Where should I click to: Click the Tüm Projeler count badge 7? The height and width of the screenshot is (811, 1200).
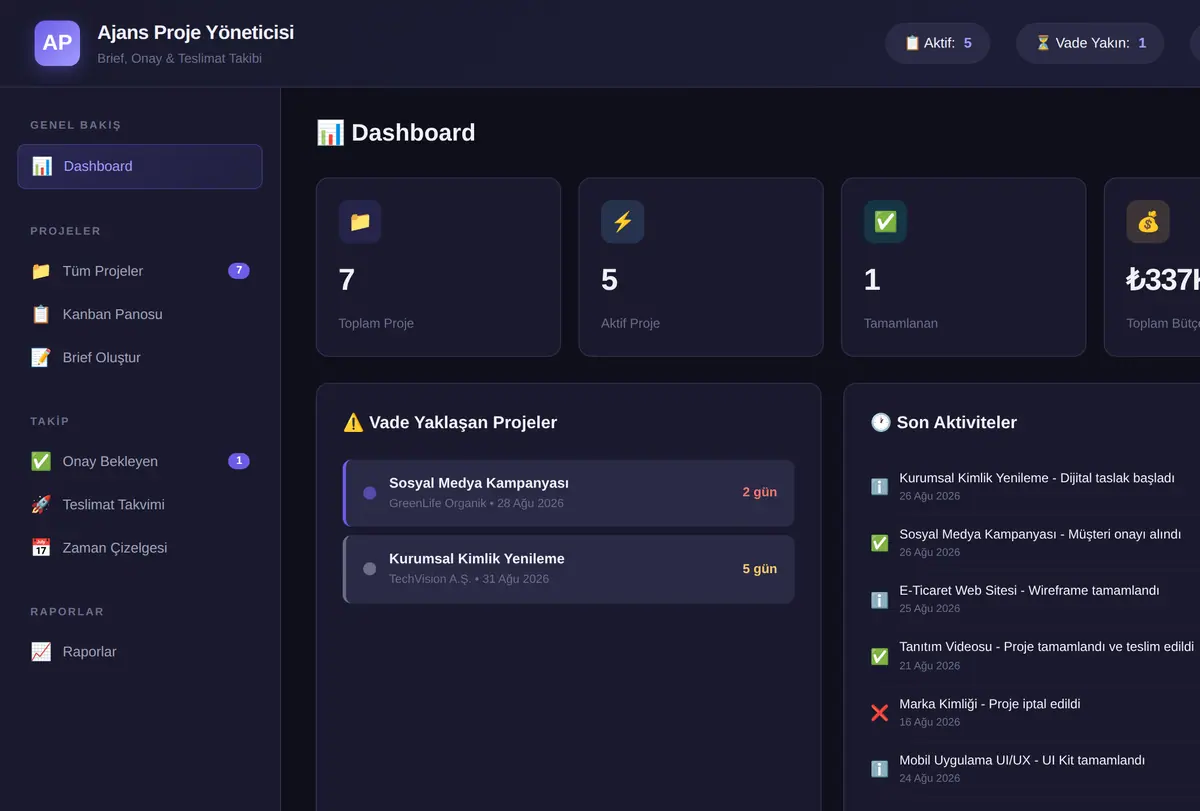(239, 271)
